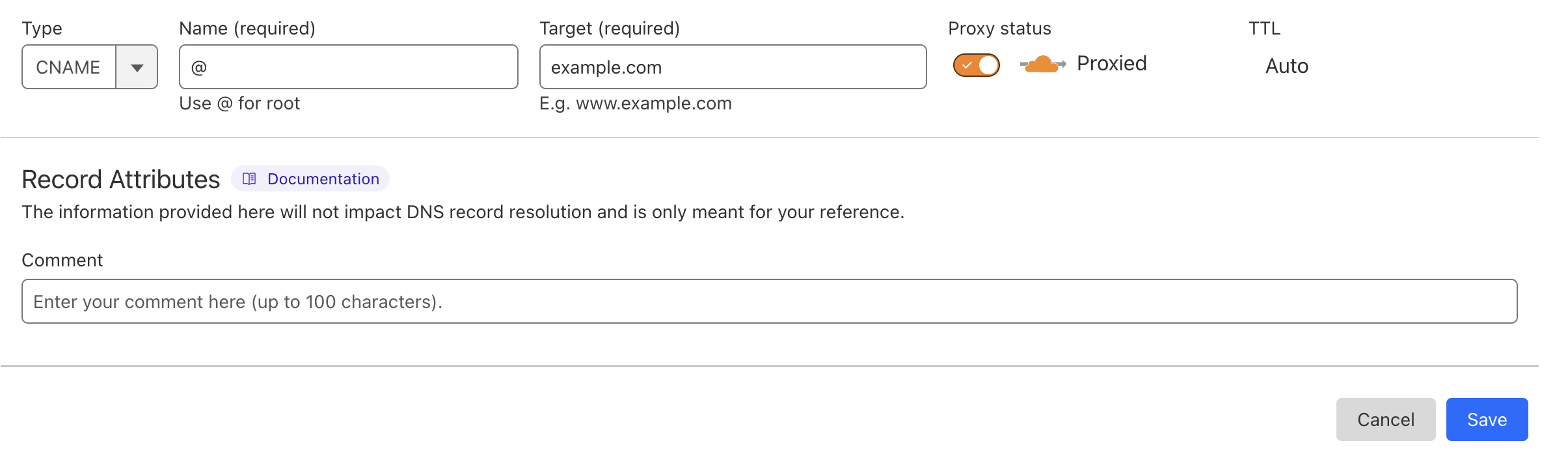Cancel editing the DNS record
This screenshot has width=1568, height=452.
[1386, 419]
